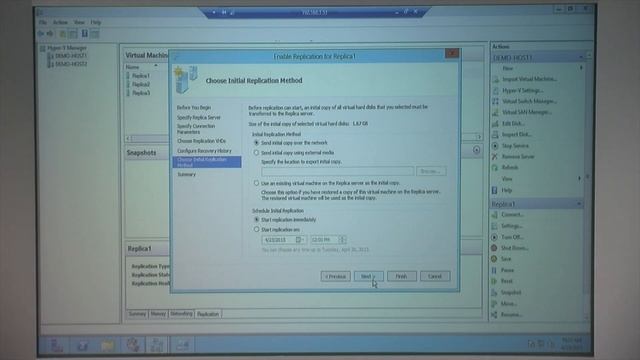Screen dimensions: 640x360
Task: Switch to the Networking tab
Action: click(181, 314)
